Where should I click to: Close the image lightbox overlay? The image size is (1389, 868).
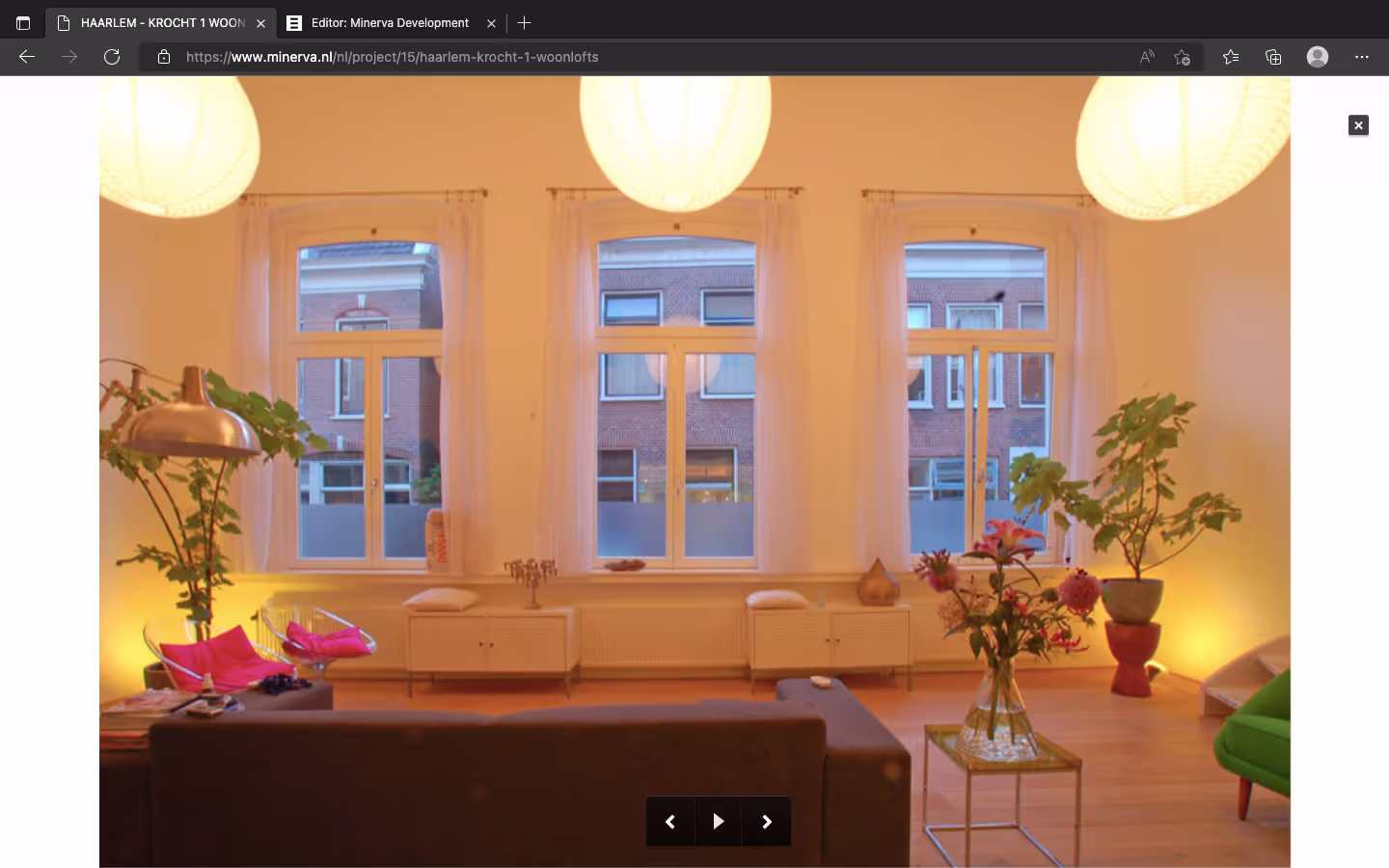click(x=1358, y=125)
